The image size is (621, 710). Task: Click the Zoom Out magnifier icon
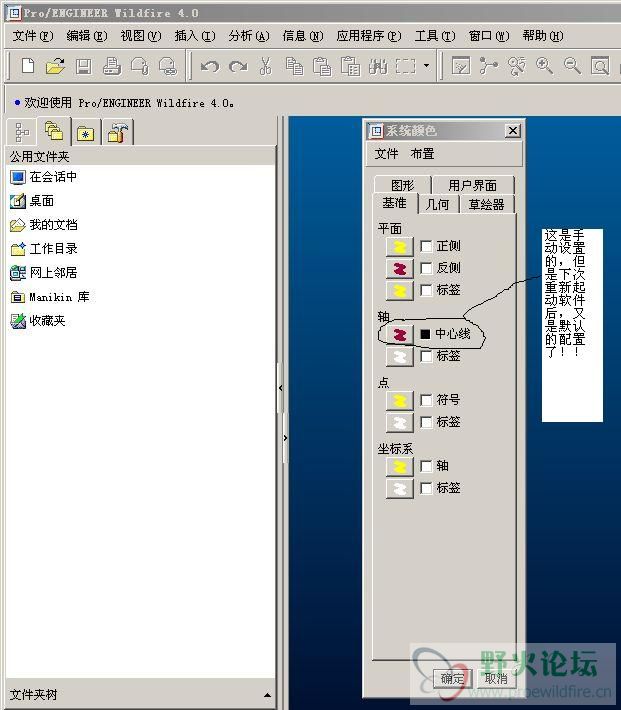(572, 66)
